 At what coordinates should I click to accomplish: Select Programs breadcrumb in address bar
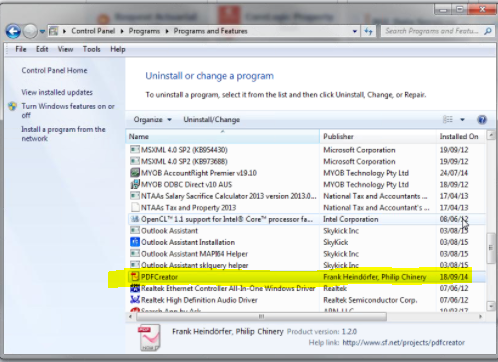tap(144, 31)
